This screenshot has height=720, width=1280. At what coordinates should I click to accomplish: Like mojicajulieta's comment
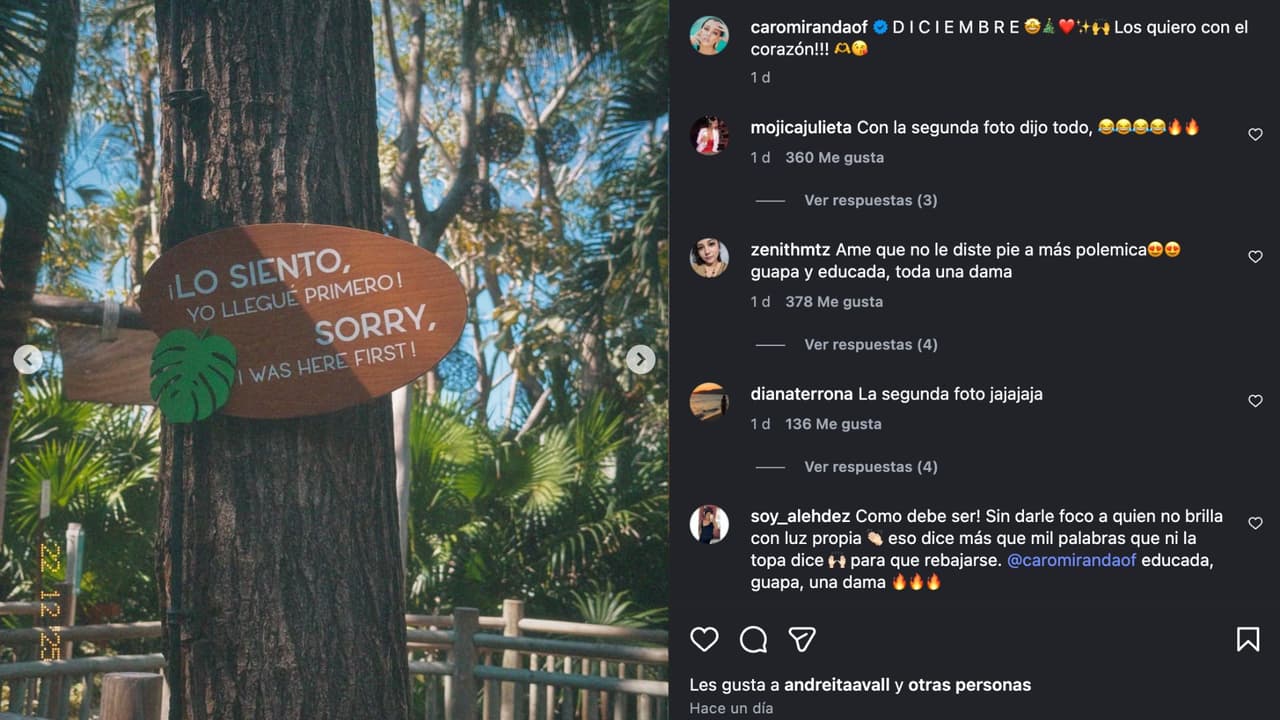(1255, 135)
